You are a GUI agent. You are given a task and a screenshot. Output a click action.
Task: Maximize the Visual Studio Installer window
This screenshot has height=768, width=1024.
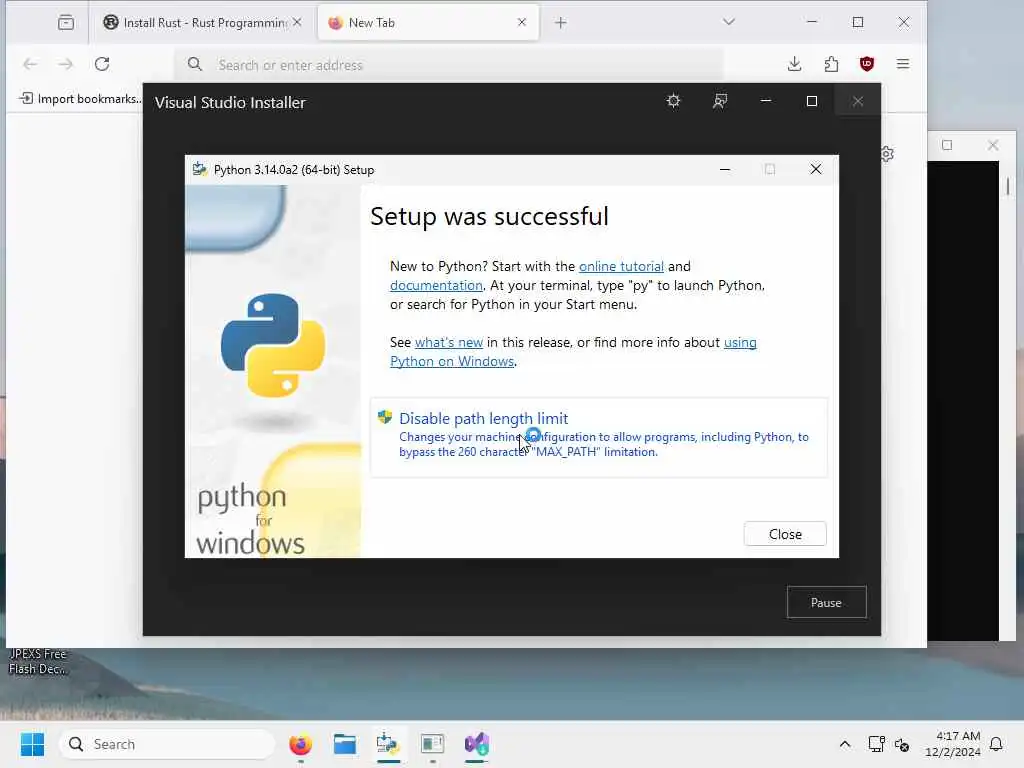[812, 101]
